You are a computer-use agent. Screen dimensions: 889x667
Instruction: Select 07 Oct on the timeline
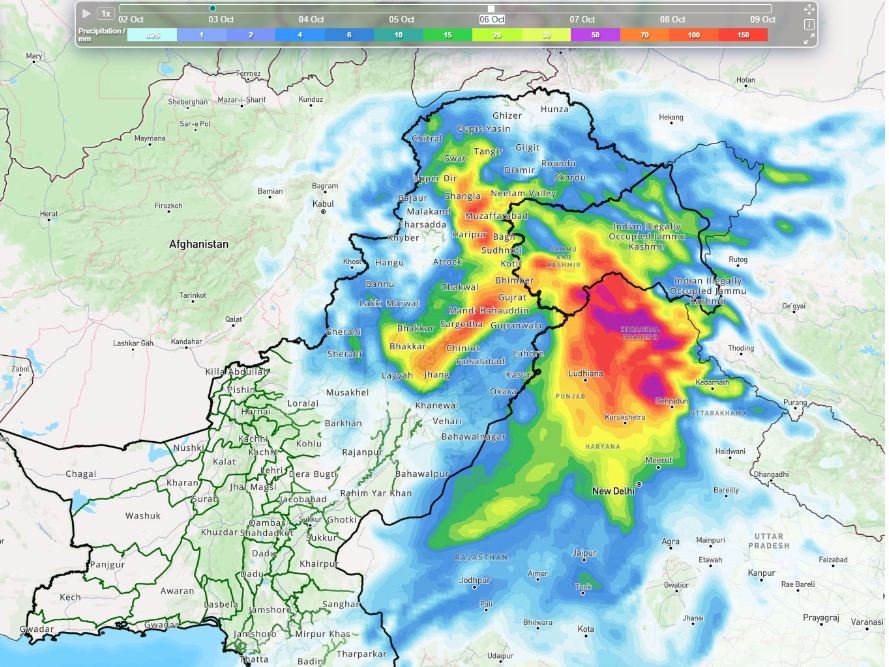click(582, 19)
